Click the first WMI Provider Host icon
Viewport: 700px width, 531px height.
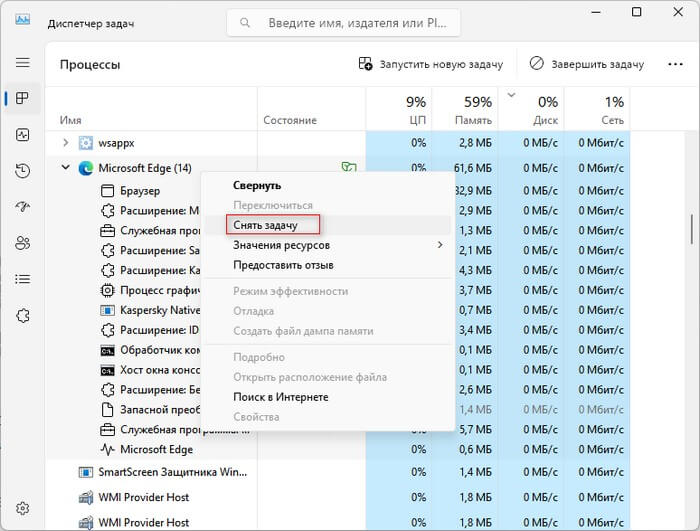coord(85,498)
